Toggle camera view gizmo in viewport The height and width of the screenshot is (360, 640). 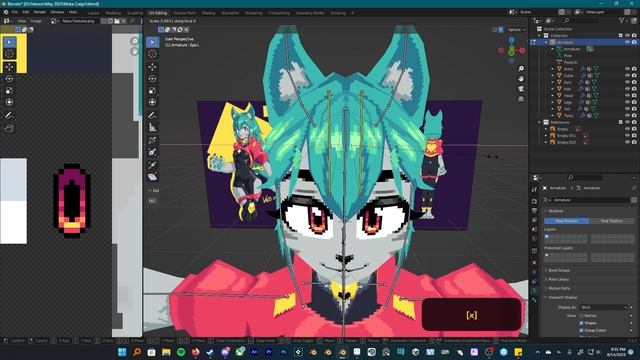[x=521, y=89]
